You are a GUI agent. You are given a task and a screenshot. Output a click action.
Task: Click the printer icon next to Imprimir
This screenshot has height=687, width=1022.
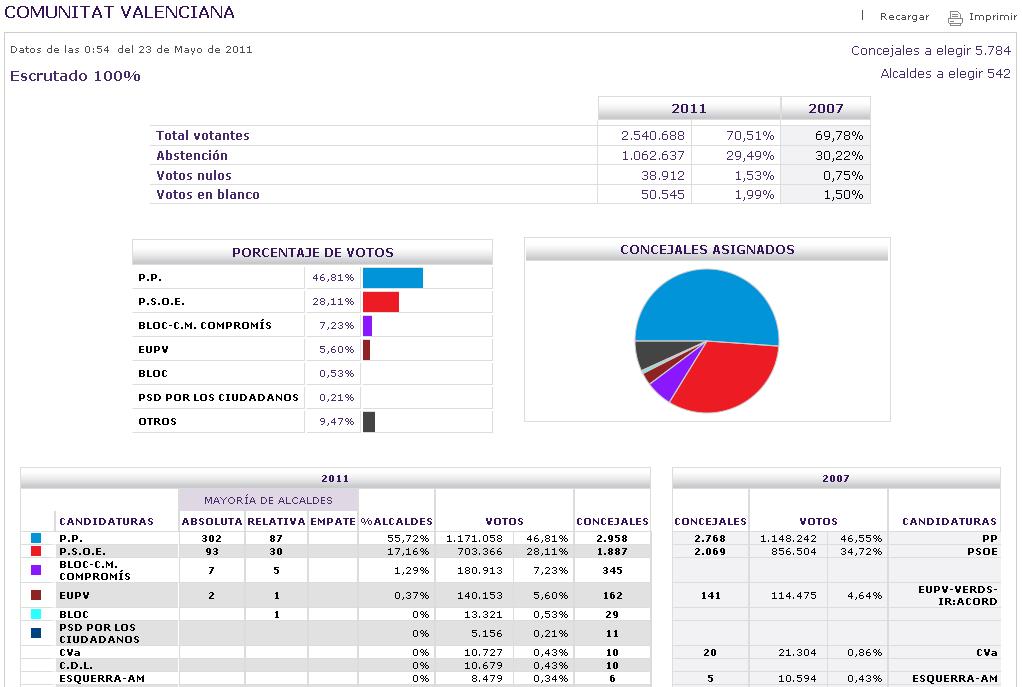coord(957,16)
